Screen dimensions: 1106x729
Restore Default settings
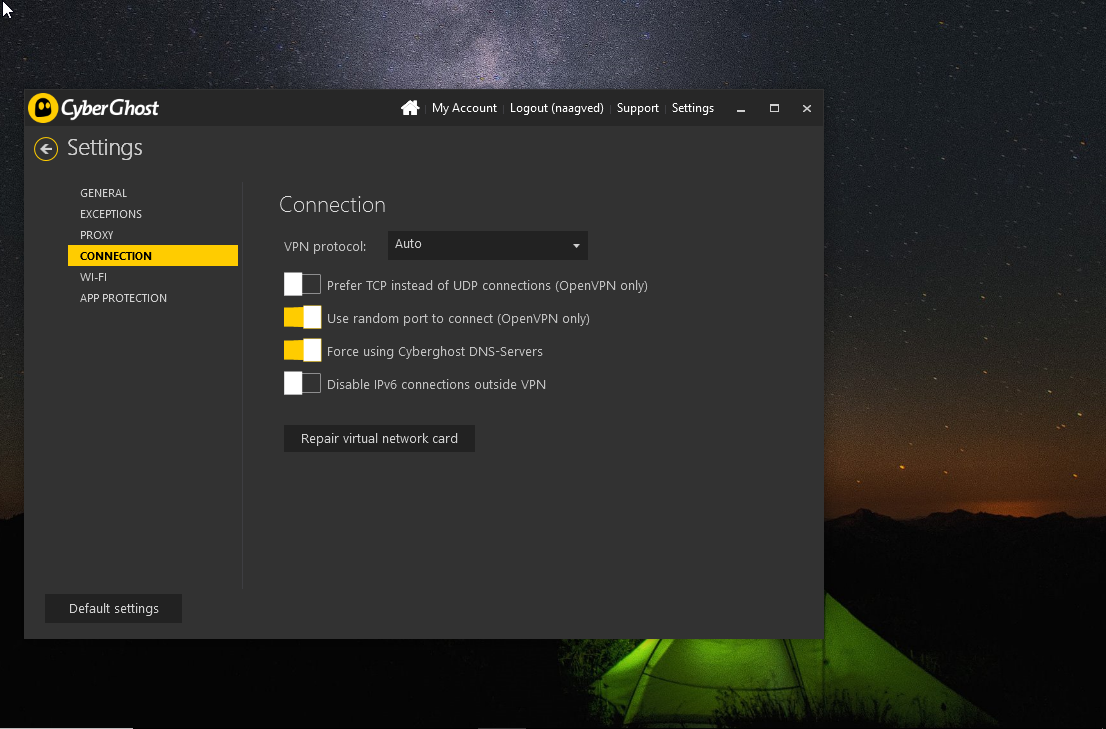click(x=114, y=608)
